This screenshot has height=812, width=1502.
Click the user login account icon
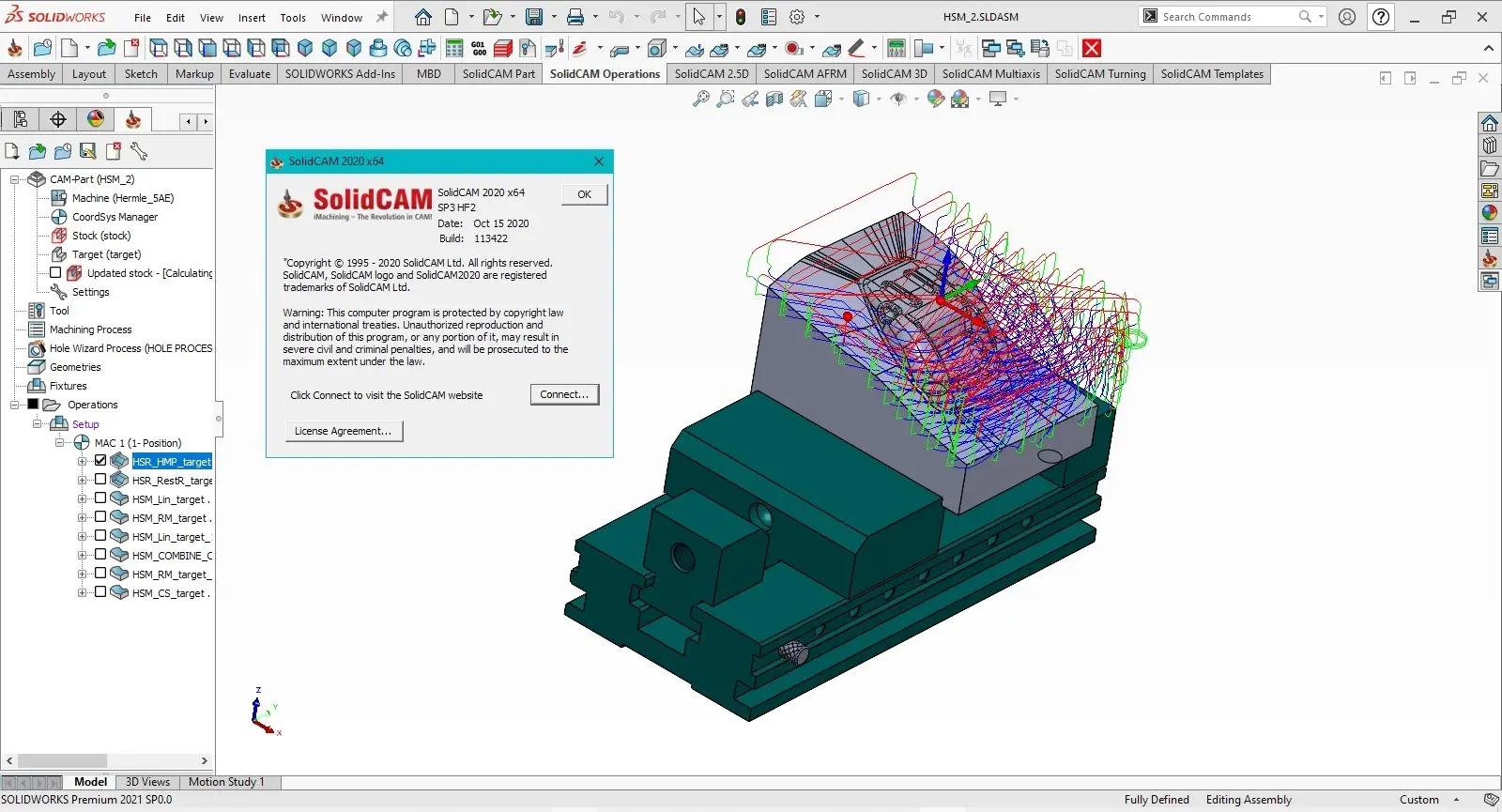(x=1347, y=17)
